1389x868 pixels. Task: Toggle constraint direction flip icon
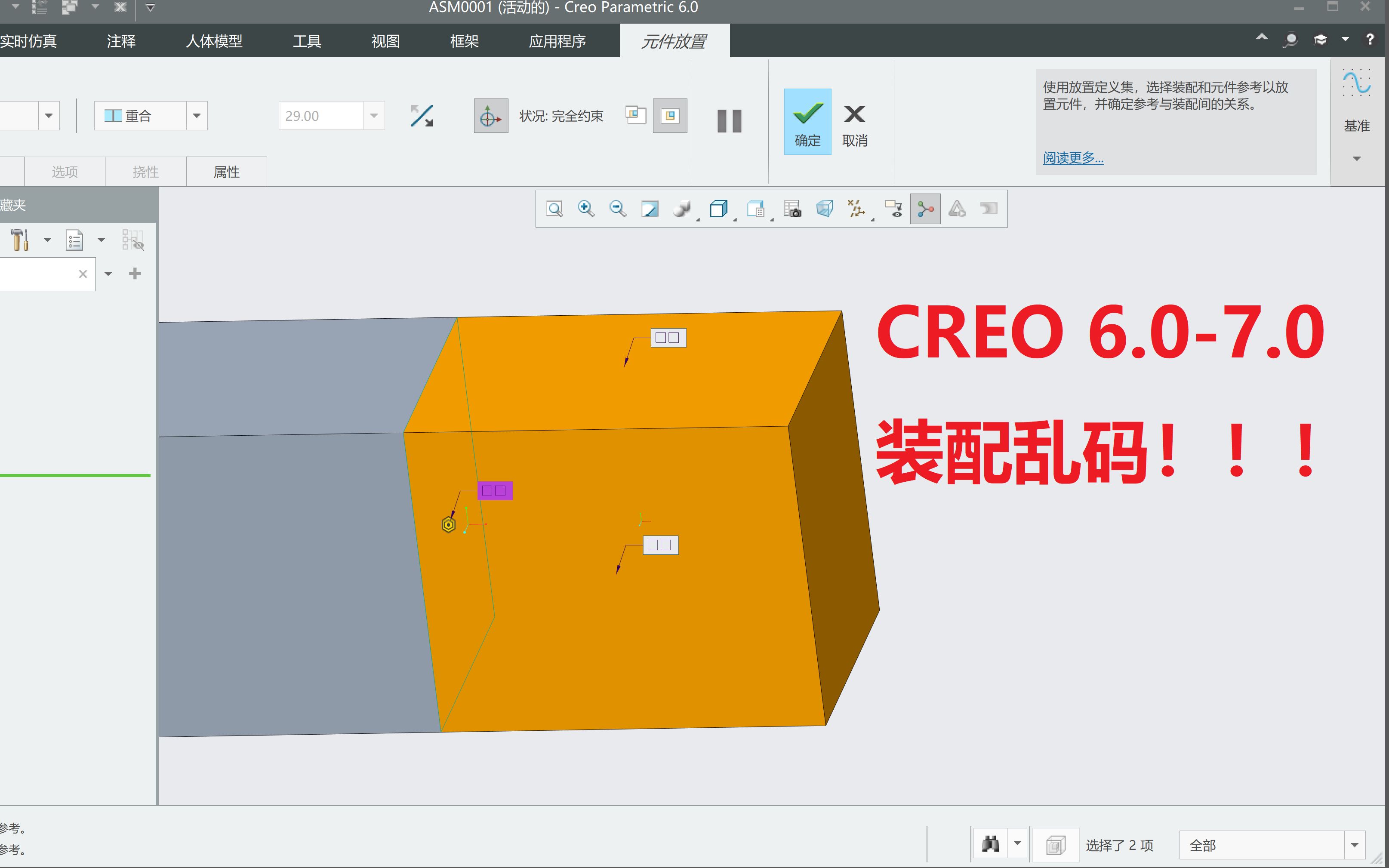422,115
